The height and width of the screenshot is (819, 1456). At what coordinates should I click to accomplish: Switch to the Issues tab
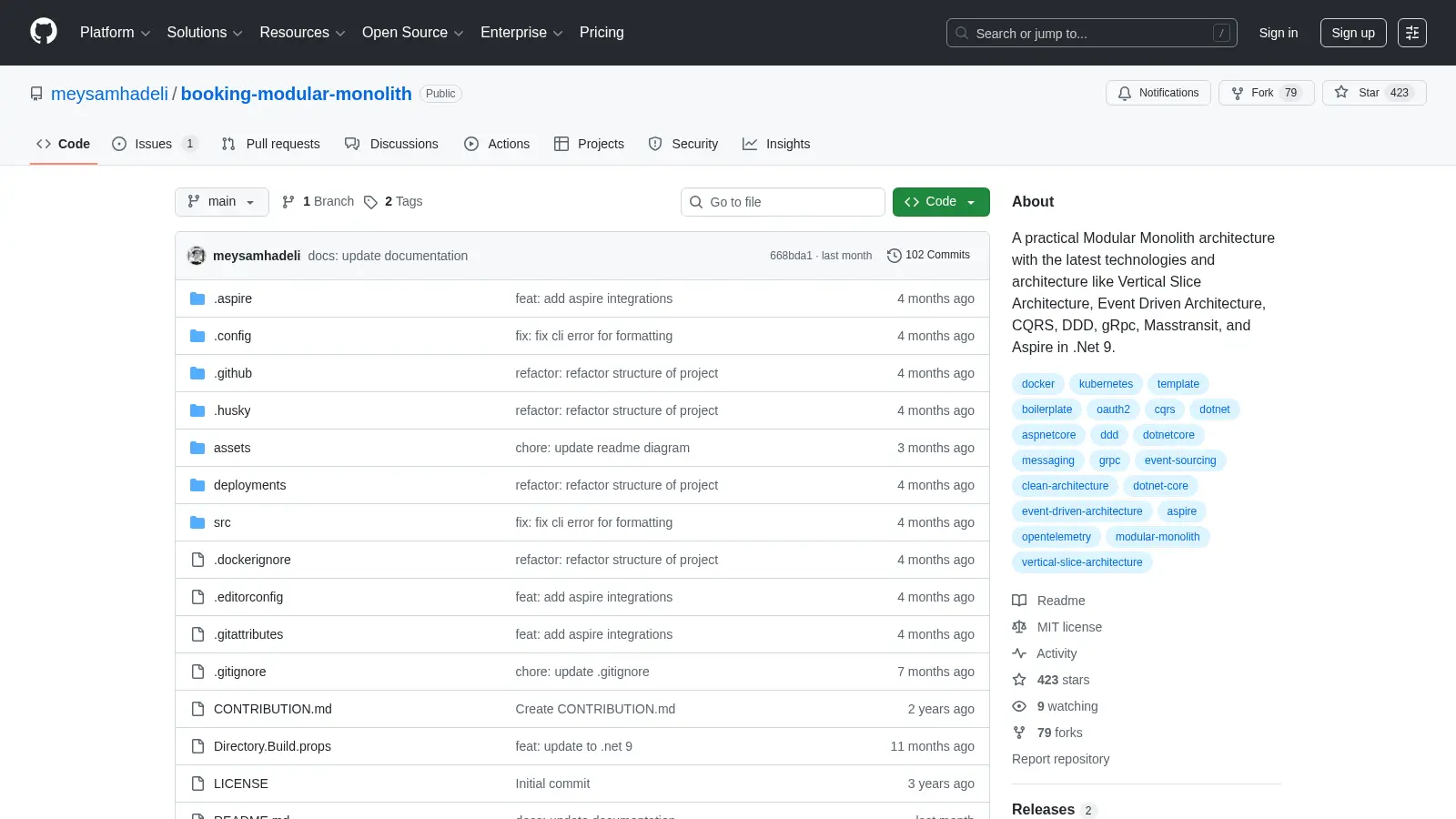(x=154, y=144)
